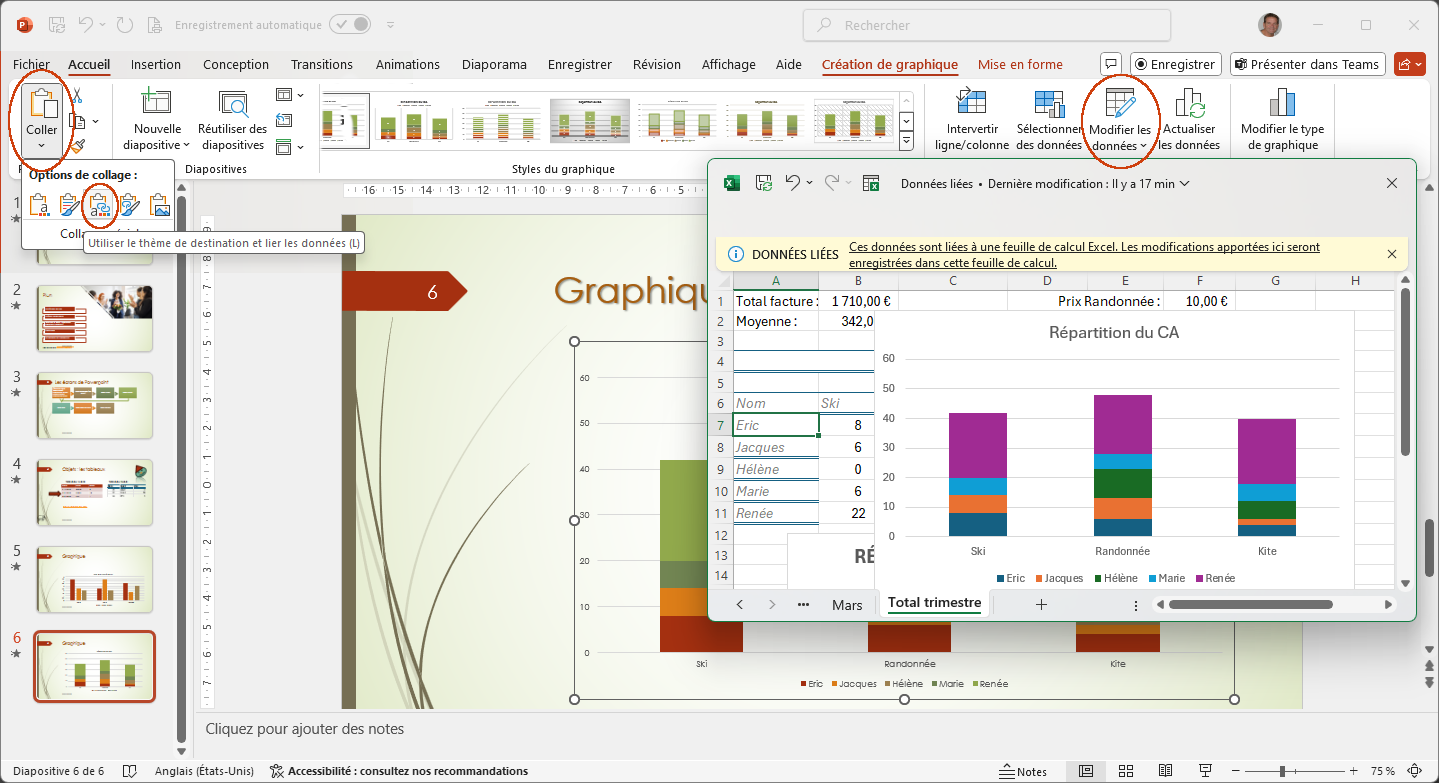1439x783 pixels.
Task: Click the Coller paste clipboard icon
Action: point(42,104)
